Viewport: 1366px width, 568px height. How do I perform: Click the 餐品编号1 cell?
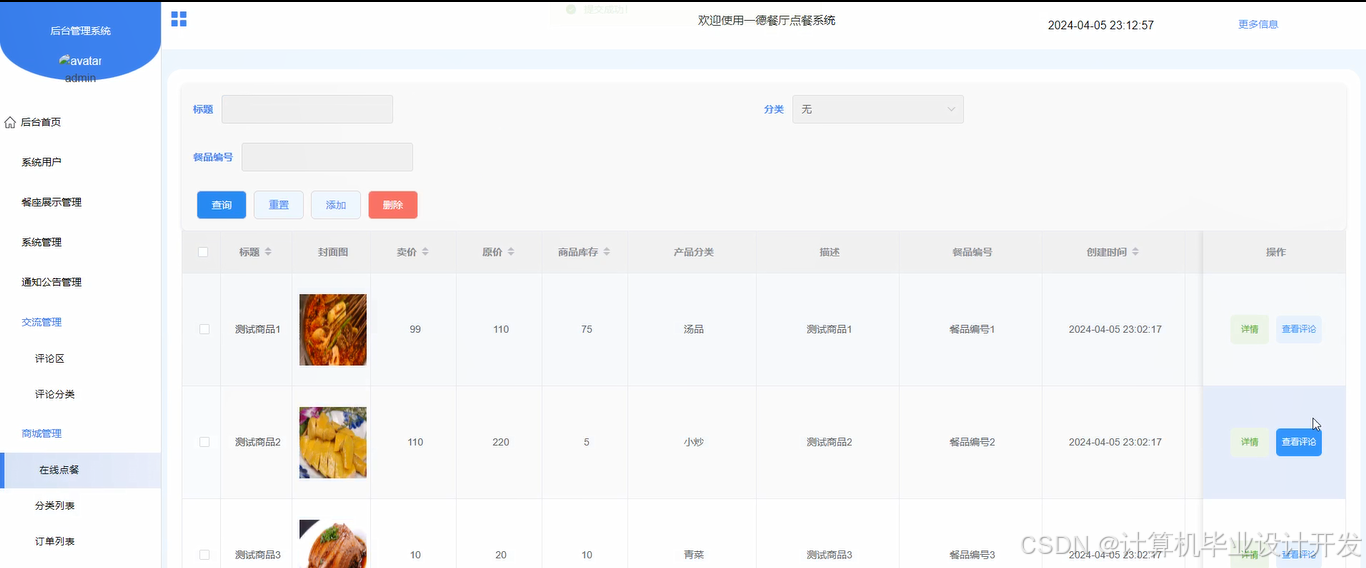pos(972,329)
